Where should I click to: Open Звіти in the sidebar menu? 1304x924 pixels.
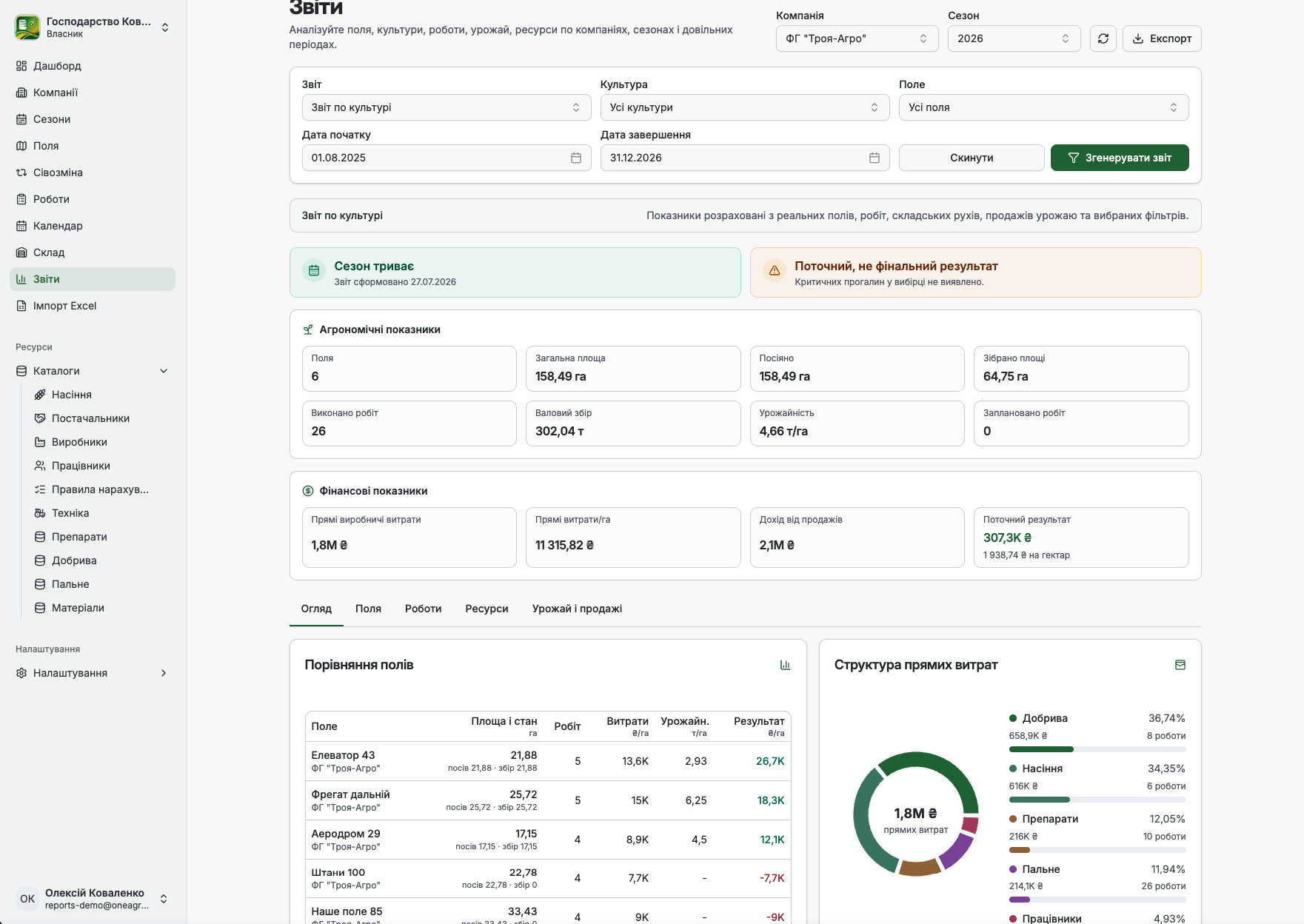93,279
